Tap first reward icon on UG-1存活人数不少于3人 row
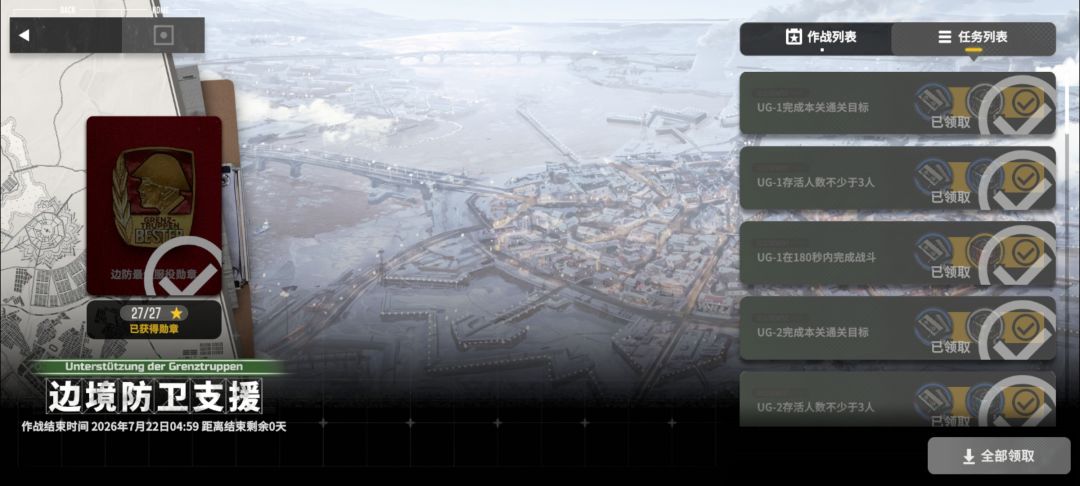Viewport: 1080px width, 486px height. [932, 176]
